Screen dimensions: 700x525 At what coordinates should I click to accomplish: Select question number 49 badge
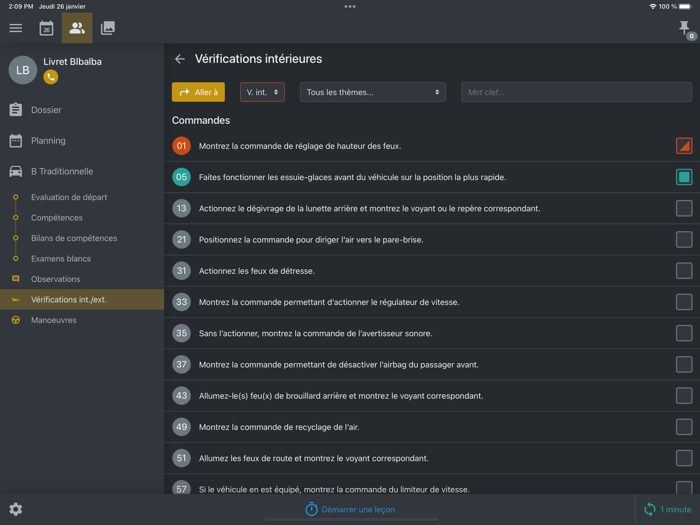(181, 427)
